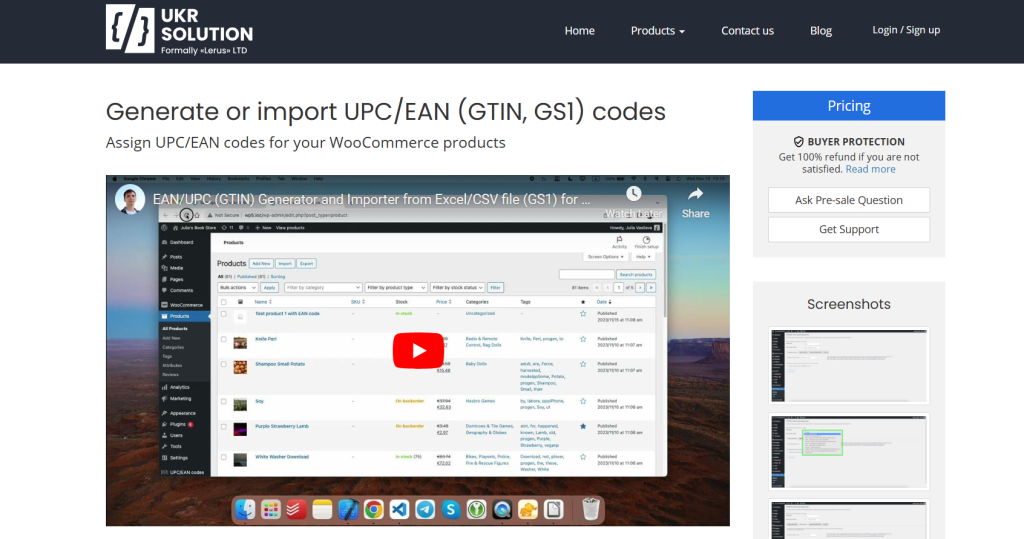Screen dimensions: 1024x539
Task: Click the yellow Notes icon in dock
Action: pos(322,510)
